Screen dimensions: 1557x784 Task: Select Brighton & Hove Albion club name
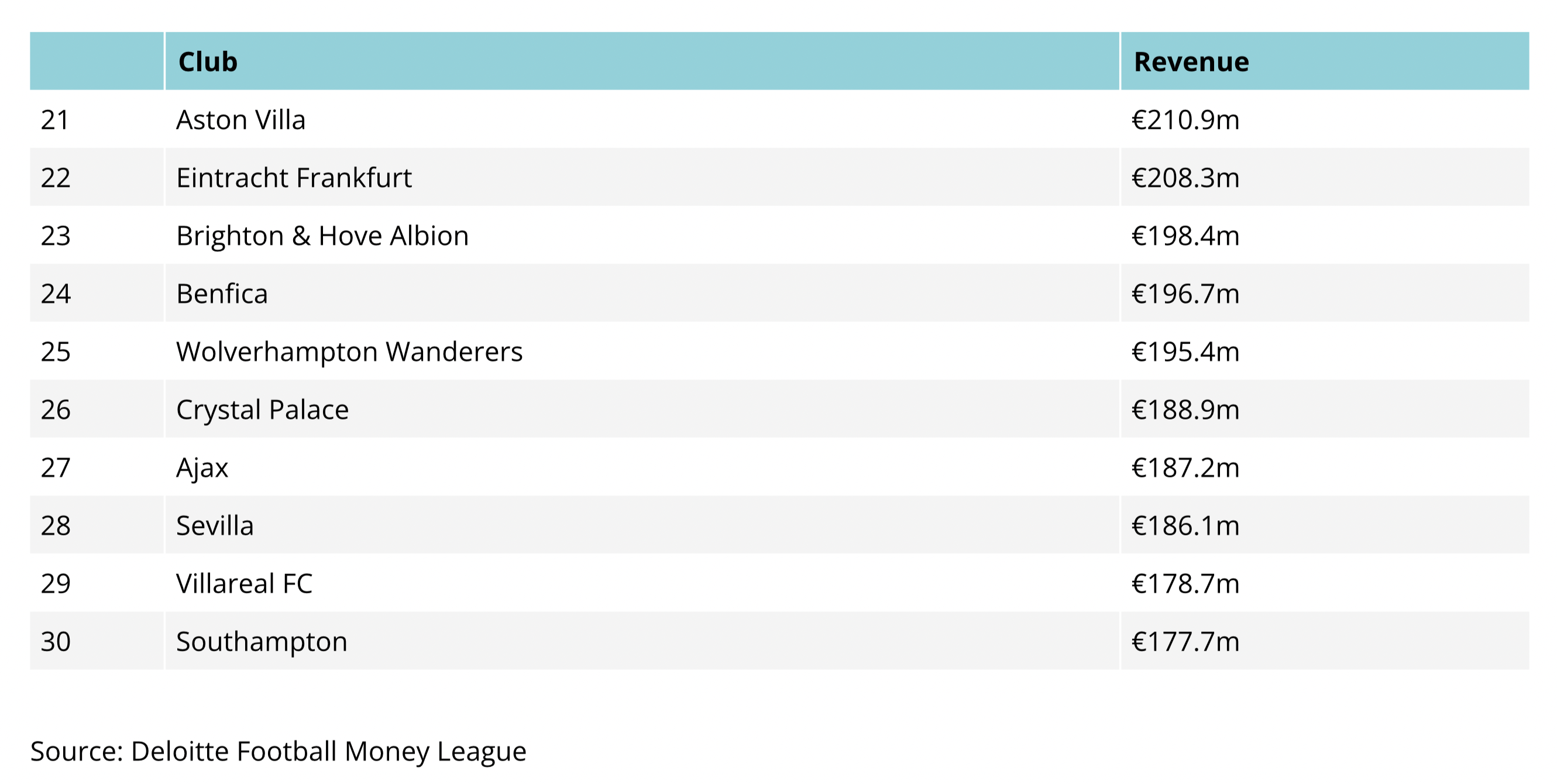click(x=322, y=236)
